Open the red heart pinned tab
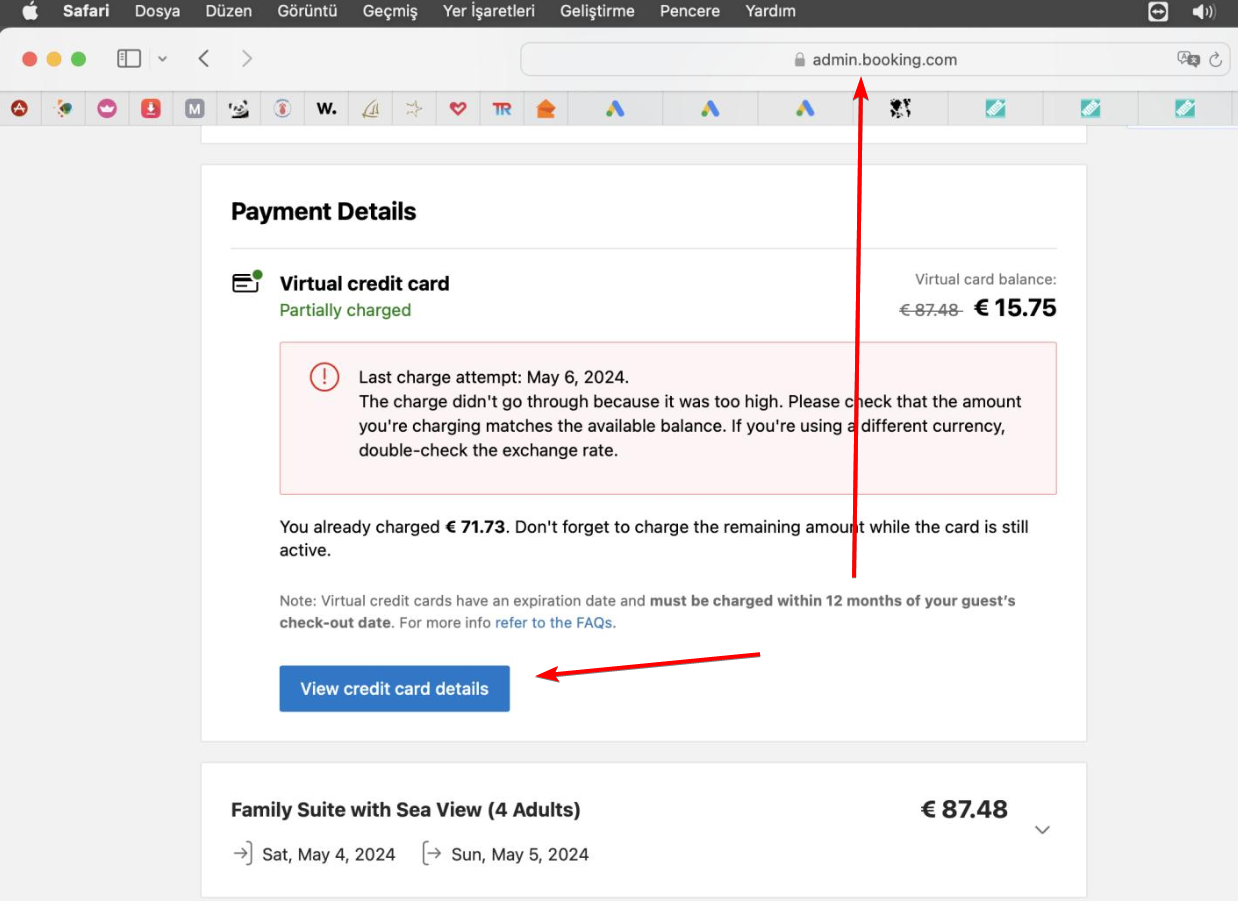 point(458,109)
